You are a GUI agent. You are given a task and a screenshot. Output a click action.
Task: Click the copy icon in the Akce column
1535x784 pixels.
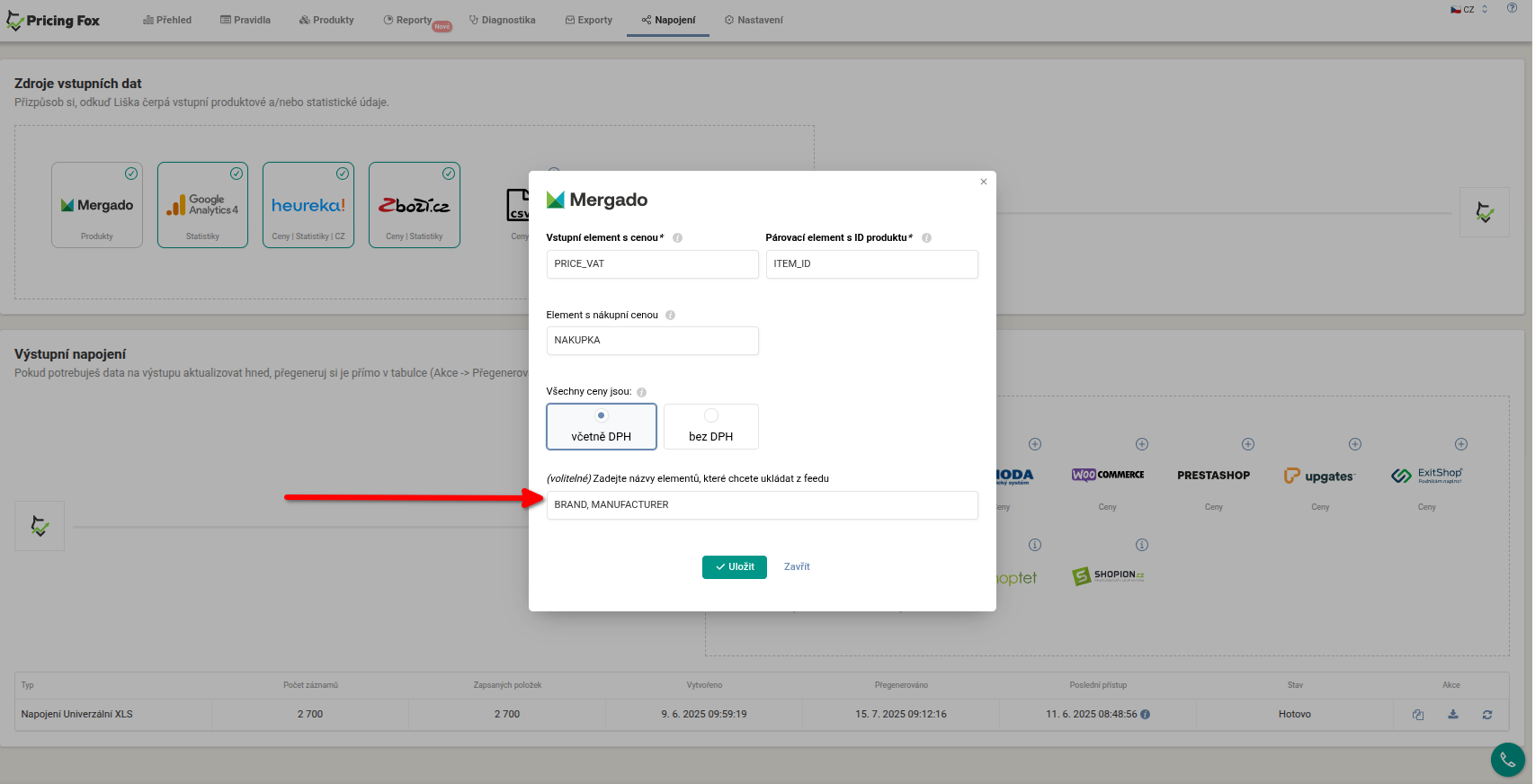(1418, 715)
